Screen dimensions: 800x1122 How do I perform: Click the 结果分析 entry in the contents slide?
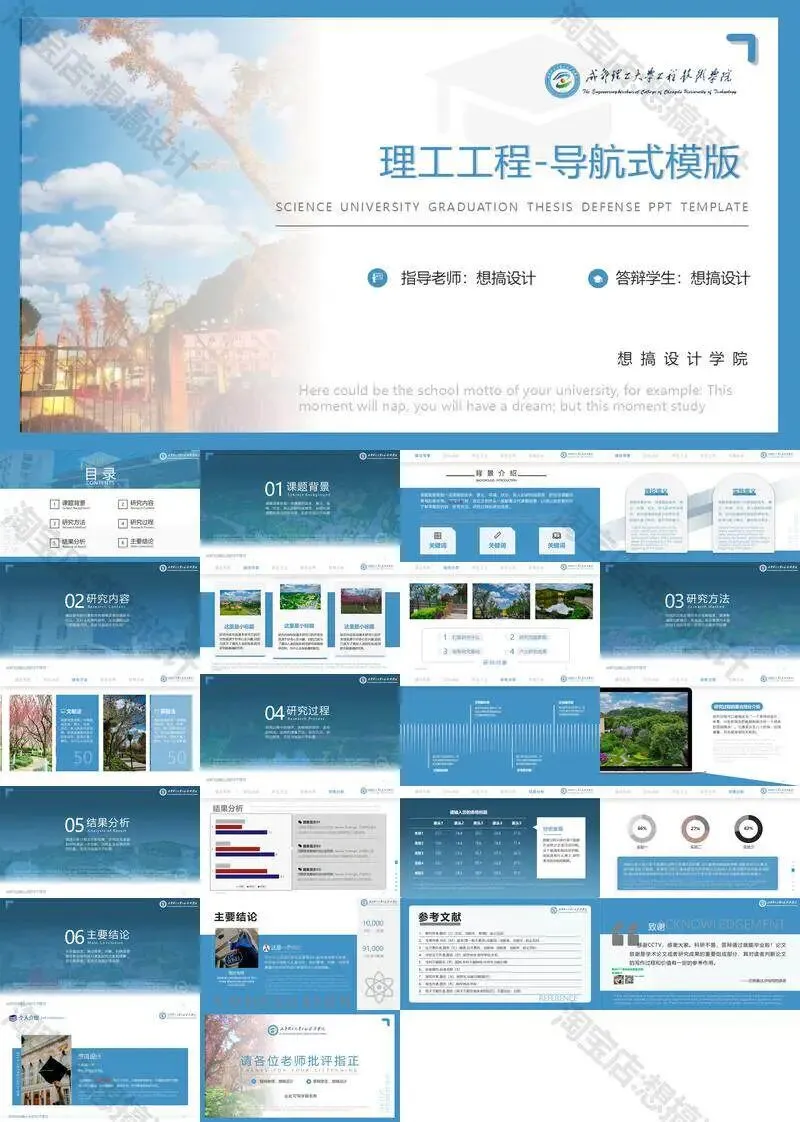[74, 542]
